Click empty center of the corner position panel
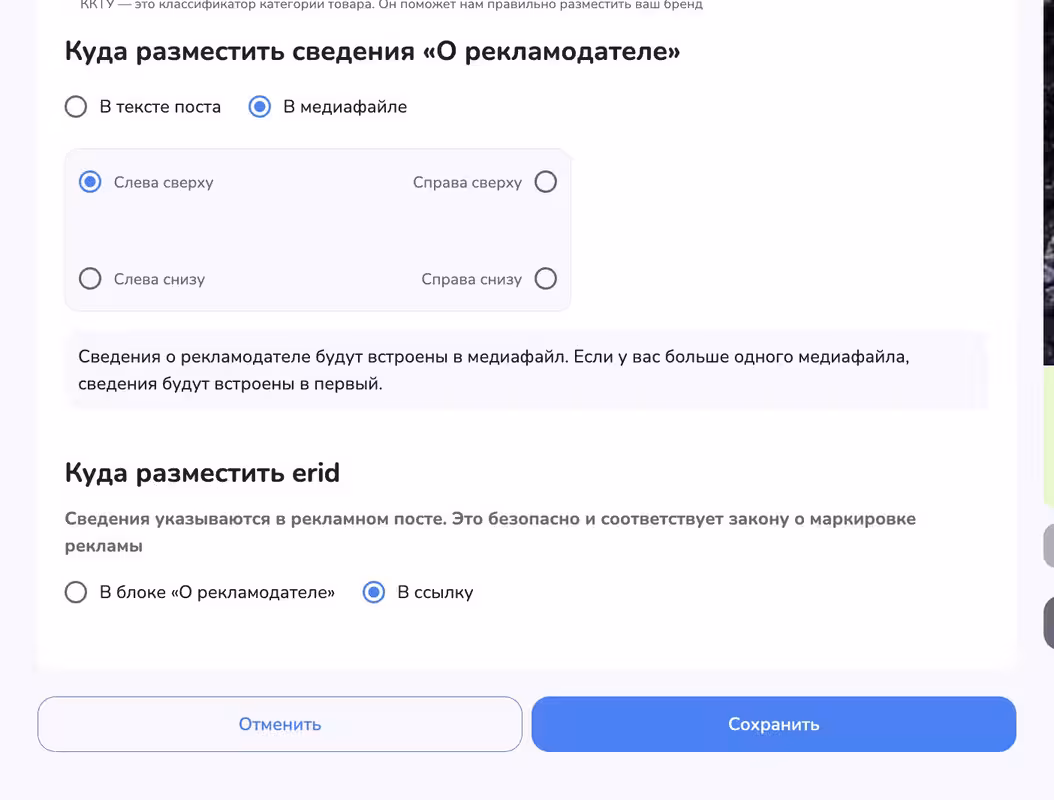 point(317,231)
